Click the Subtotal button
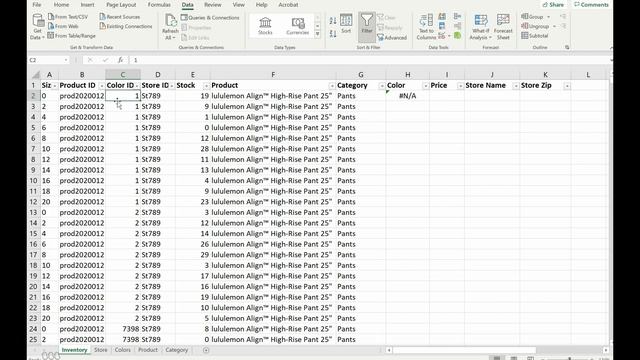 (535, 36)
